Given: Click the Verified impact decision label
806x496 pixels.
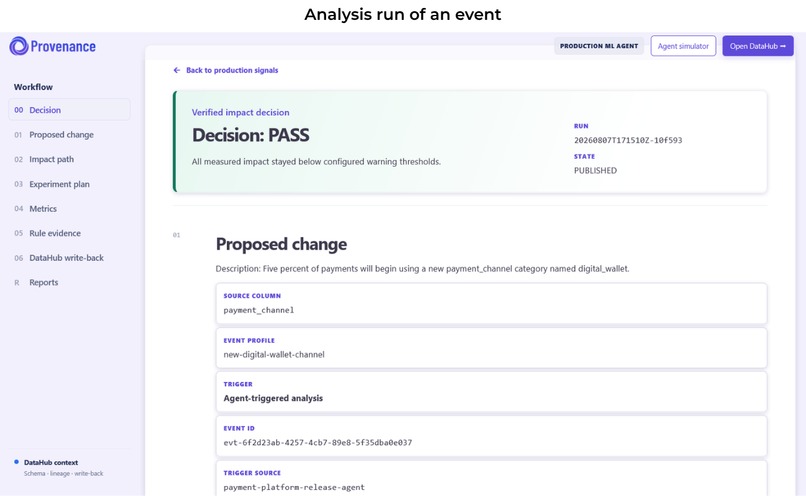Looking at the screenshot, I should (x=241, y=113).
